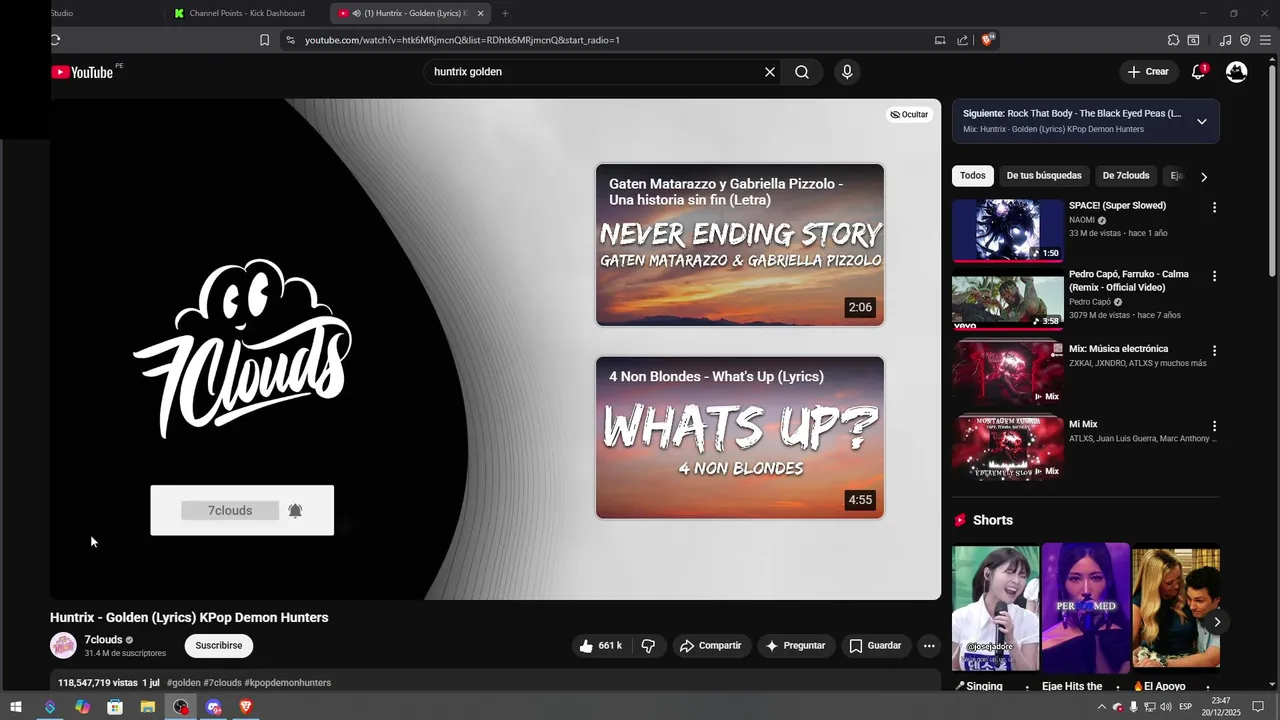
Task: Expand the Siguiente mix playlist chevron
Action: point(1202,121)
